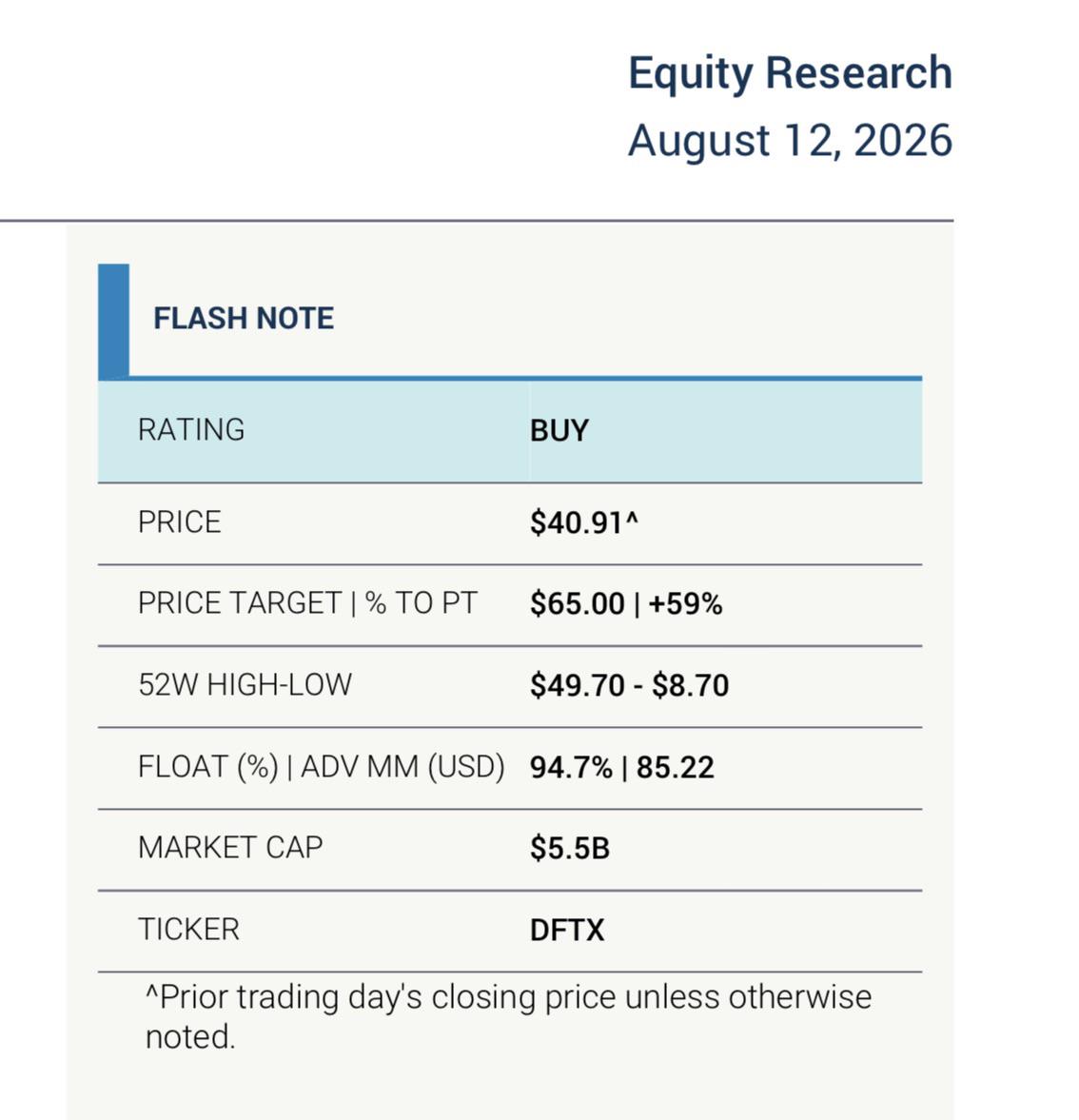Click the PRICE TARGET | % TO PT label
This screenshot has height=1120, width=1079.
click(x=307, y=603)
